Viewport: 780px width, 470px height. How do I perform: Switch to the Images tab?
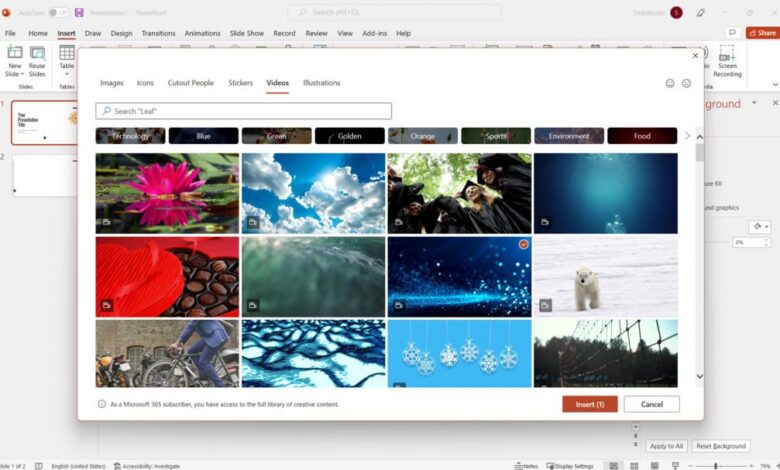(x=111, y=83)
